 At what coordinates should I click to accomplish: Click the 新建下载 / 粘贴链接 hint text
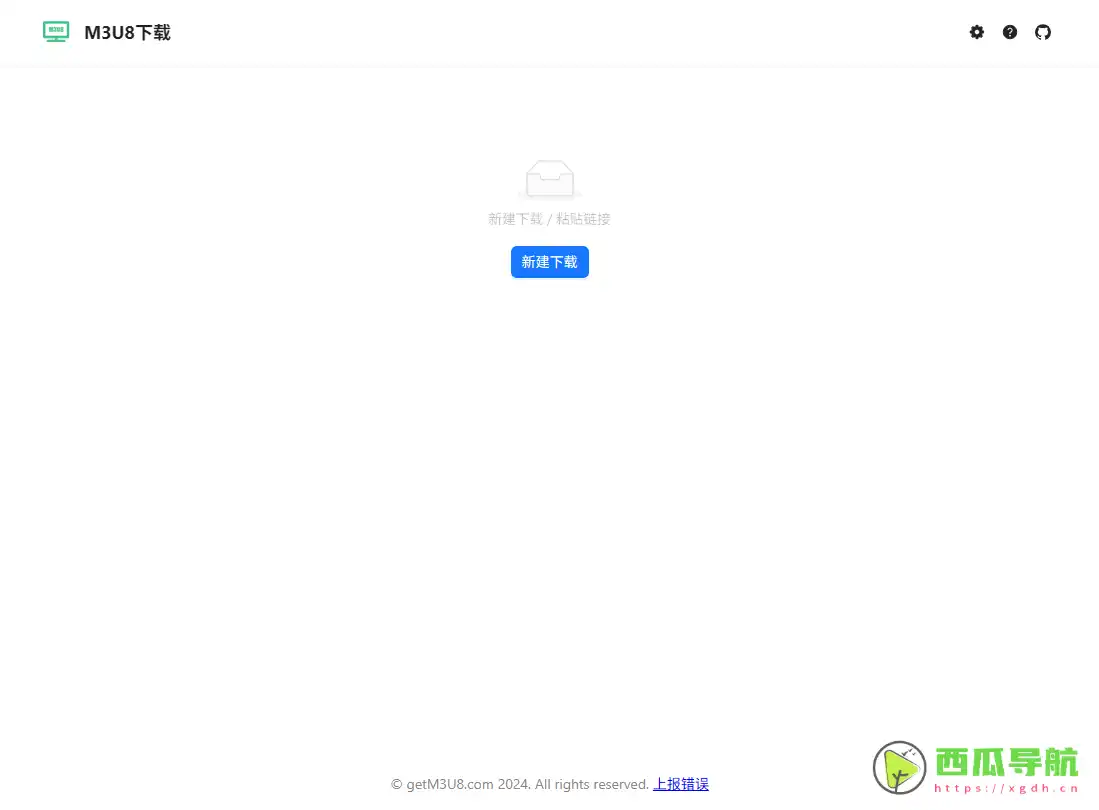coord(549,218)
